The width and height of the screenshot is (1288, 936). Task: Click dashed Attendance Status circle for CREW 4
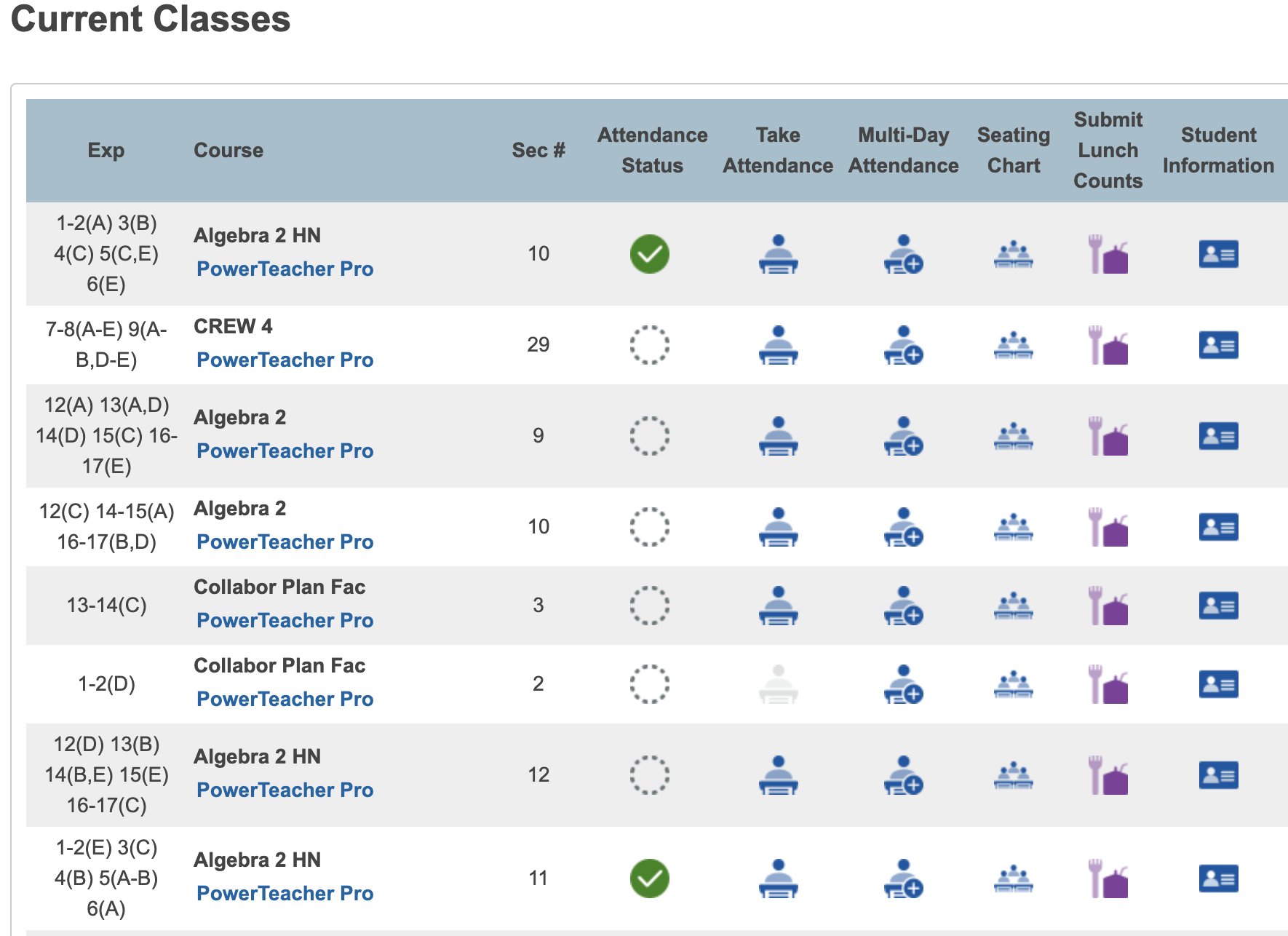pyautogui.click(x=650, y=346)
